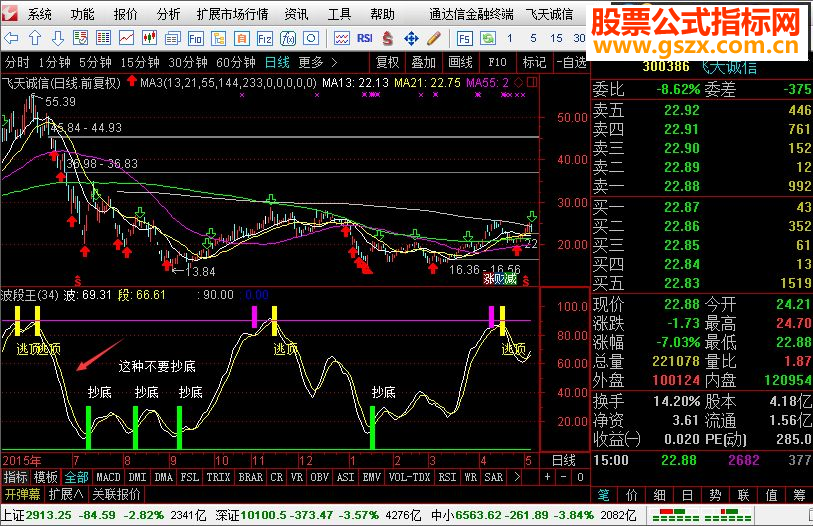Select the 势 trend tab
The width and height of the screenshot is (813, 526).
[x=716, y=495]
